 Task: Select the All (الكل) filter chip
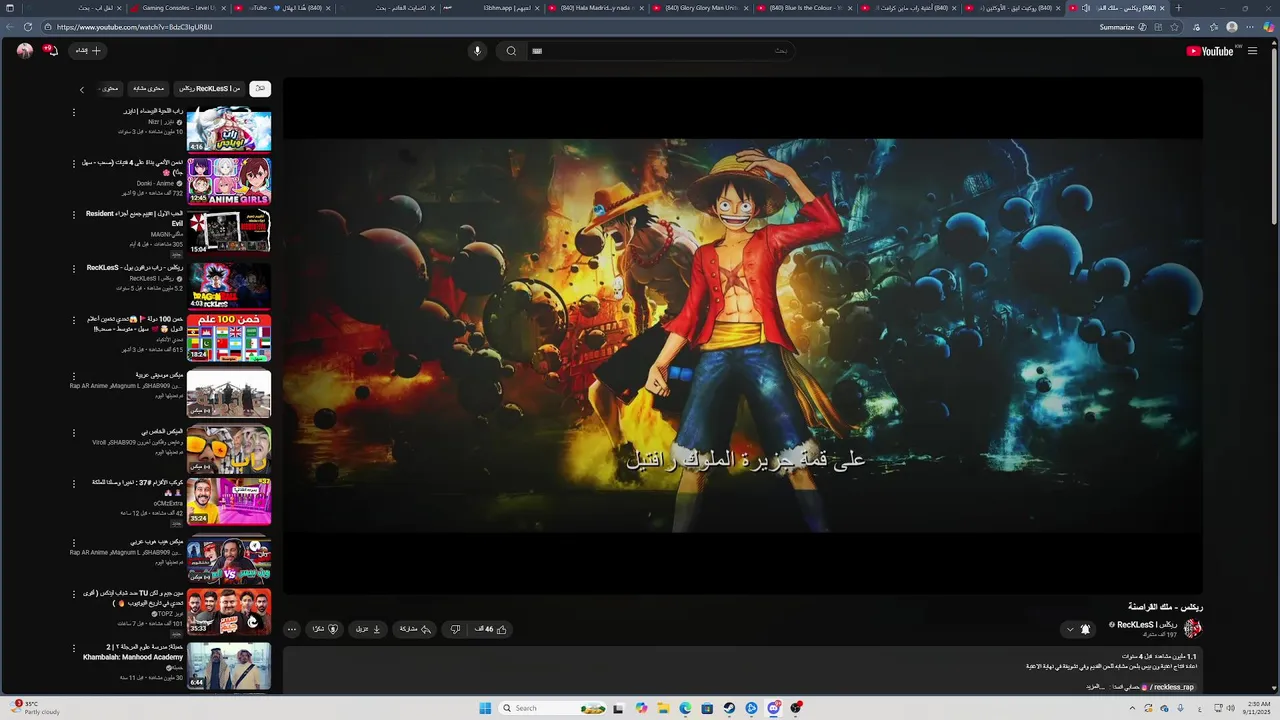[260, 89]
